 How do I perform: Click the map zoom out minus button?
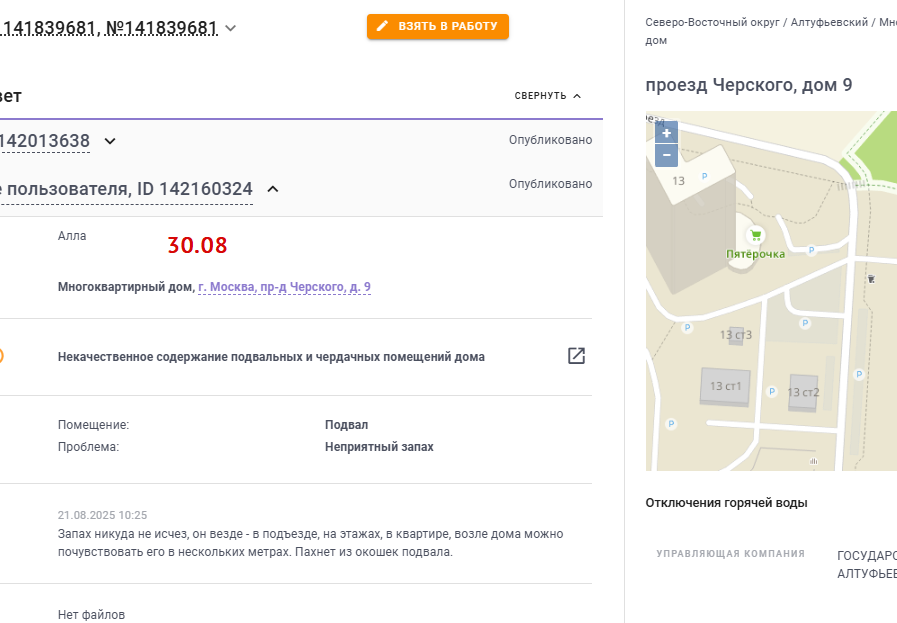666,155
